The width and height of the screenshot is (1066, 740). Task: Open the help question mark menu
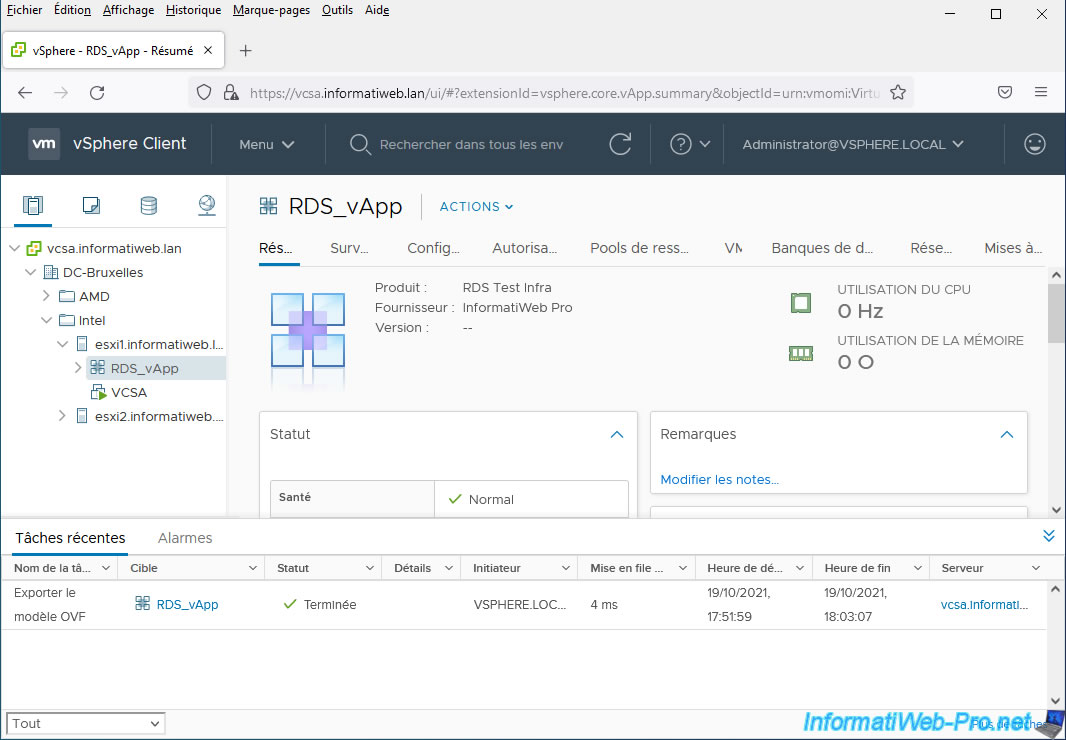pyautogui.click(x=689, y=144)
